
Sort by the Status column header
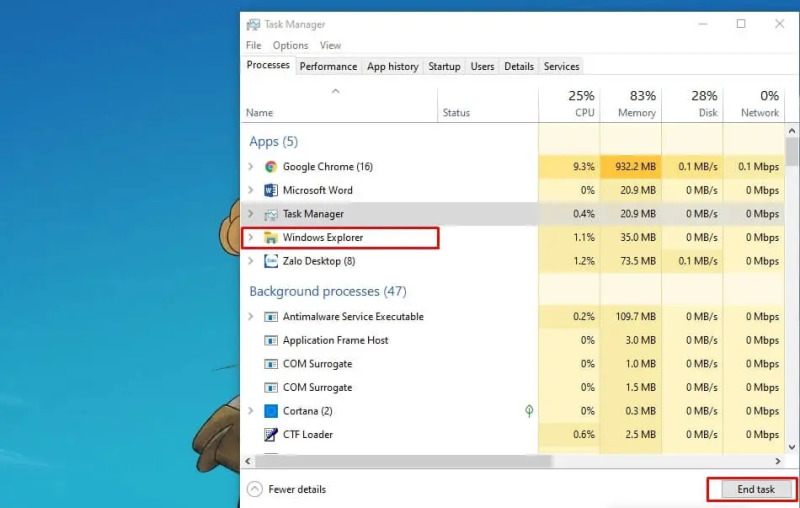(488, 105)
